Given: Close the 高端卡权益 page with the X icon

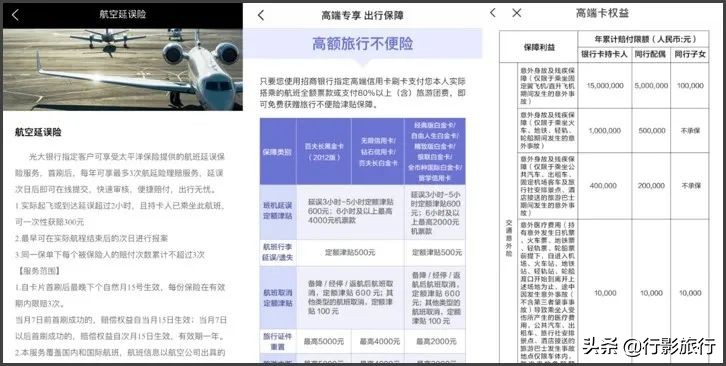Looking at the screenshot, I should (x=517, y=13).
